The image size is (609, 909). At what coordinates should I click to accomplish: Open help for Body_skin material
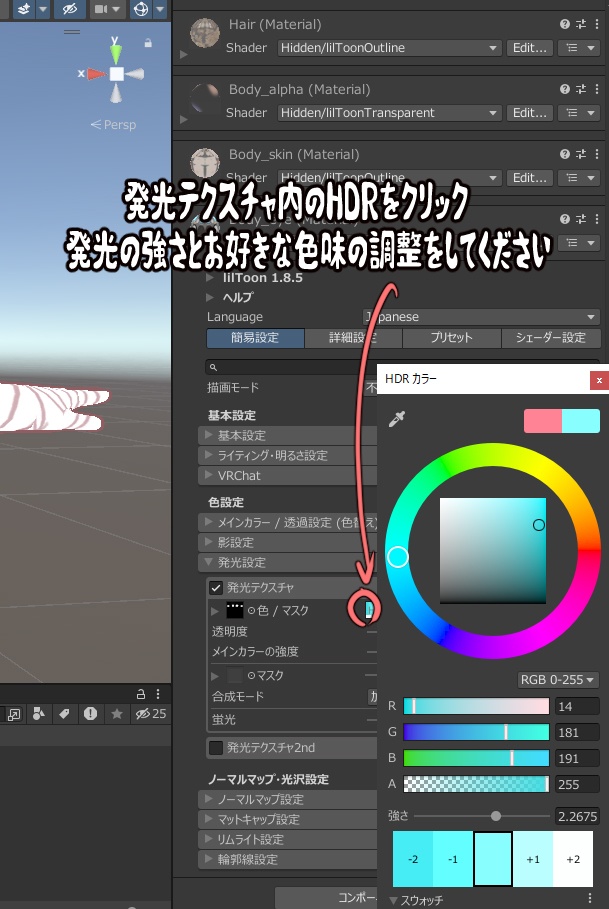(564, 154)
